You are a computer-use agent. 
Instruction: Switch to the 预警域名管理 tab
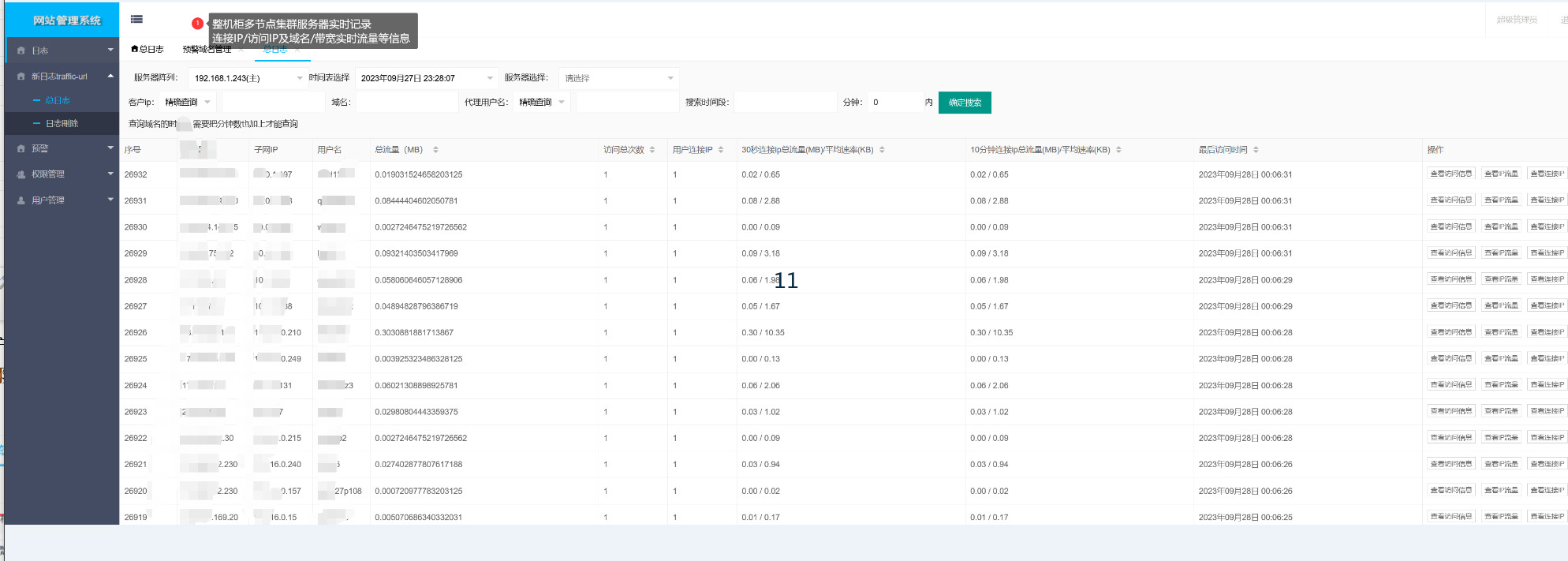tap(207, 50)
